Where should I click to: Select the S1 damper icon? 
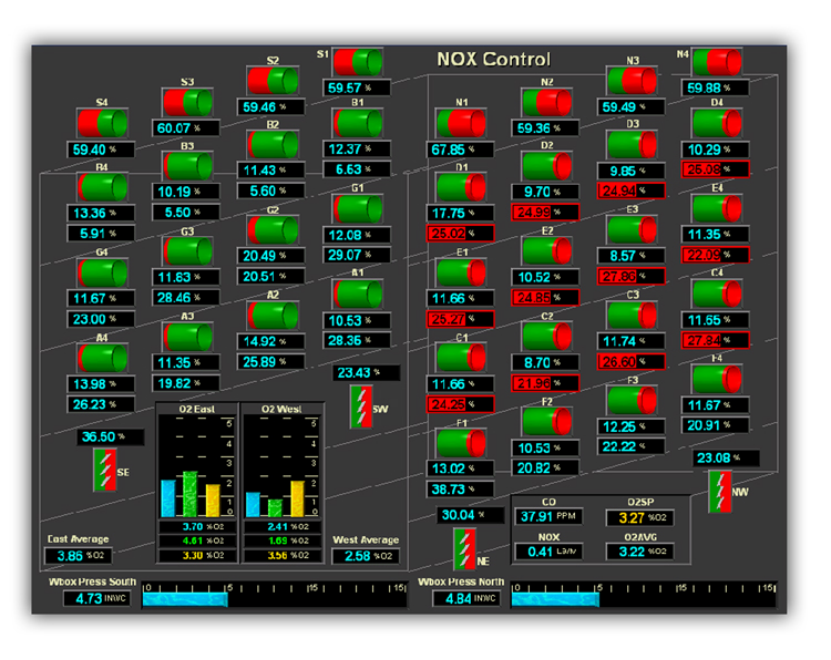pyautogui.click(x=358, y=62)
